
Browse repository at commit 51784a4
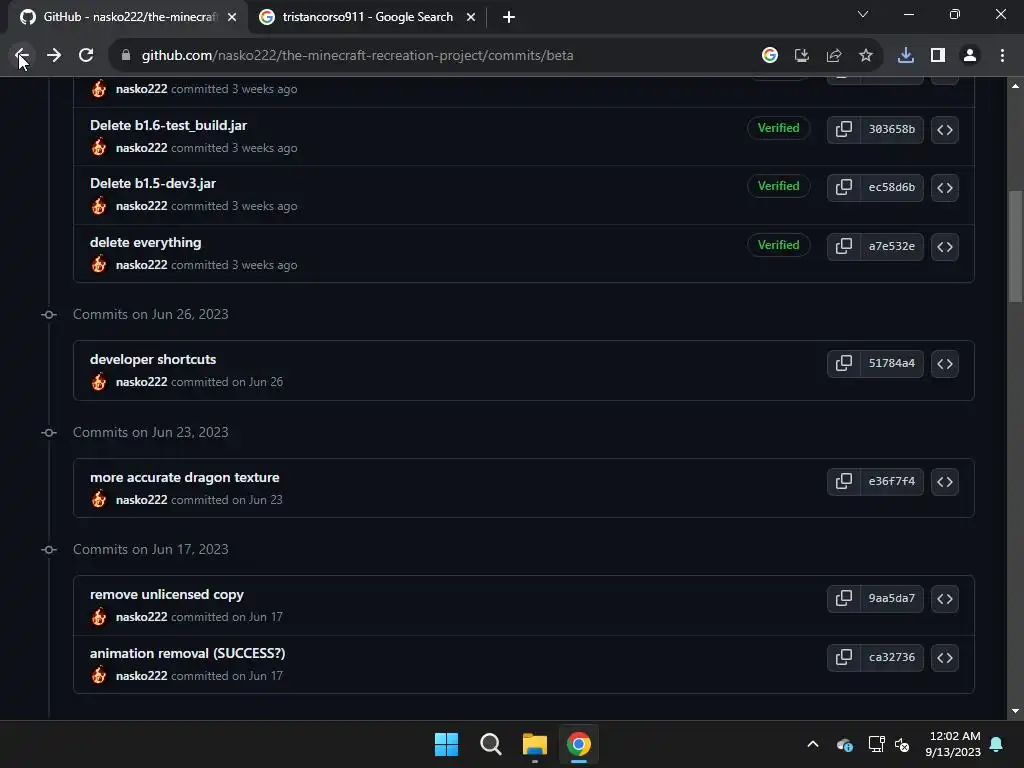(x=944, y=364)
